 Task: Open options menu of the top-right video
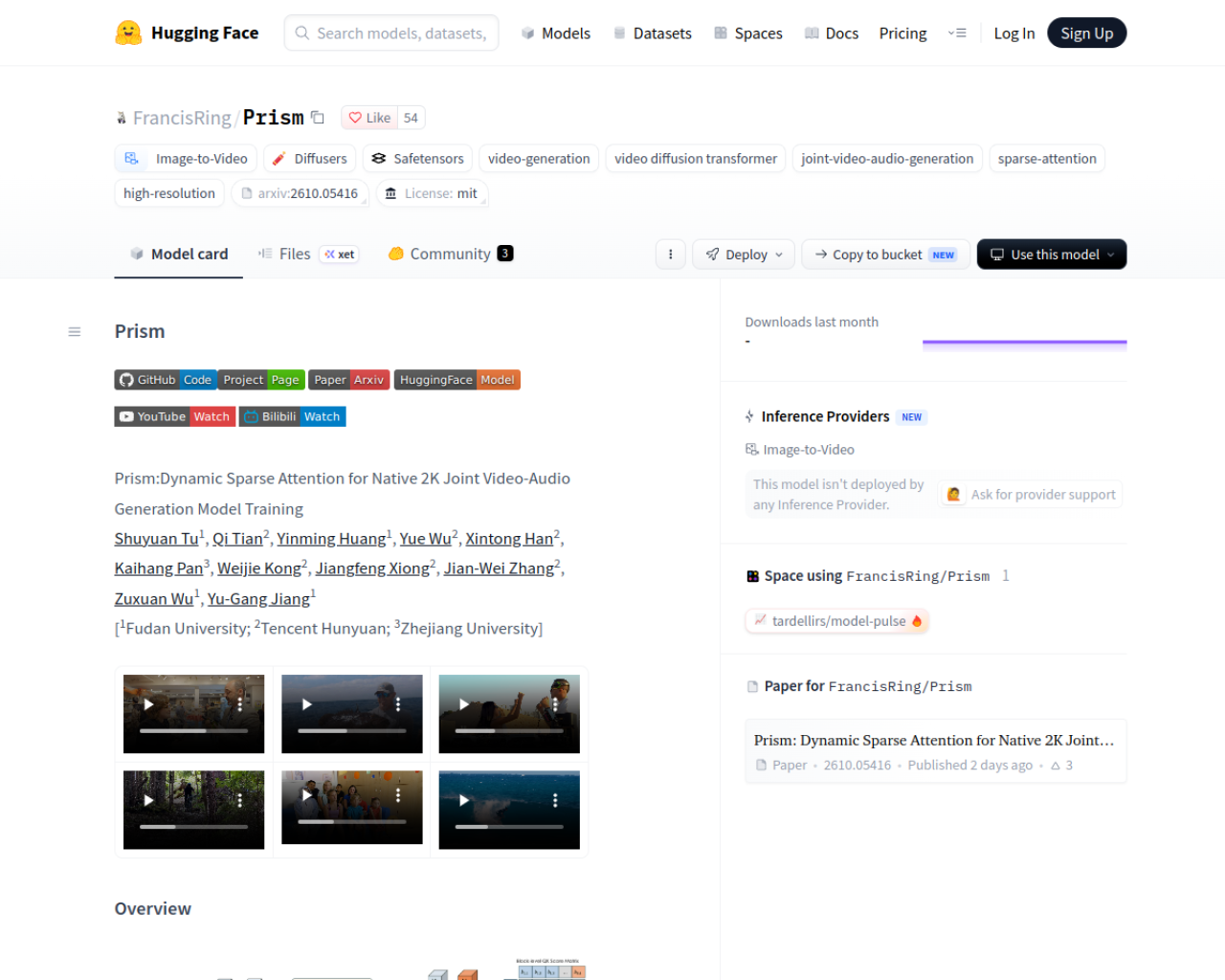[555, 704]
